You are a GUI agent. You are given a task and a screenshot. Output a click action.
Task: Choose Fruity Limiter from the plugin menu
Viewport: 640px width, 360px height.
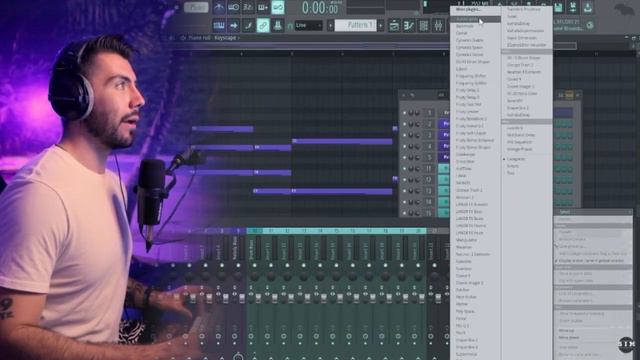pos(467,111)
